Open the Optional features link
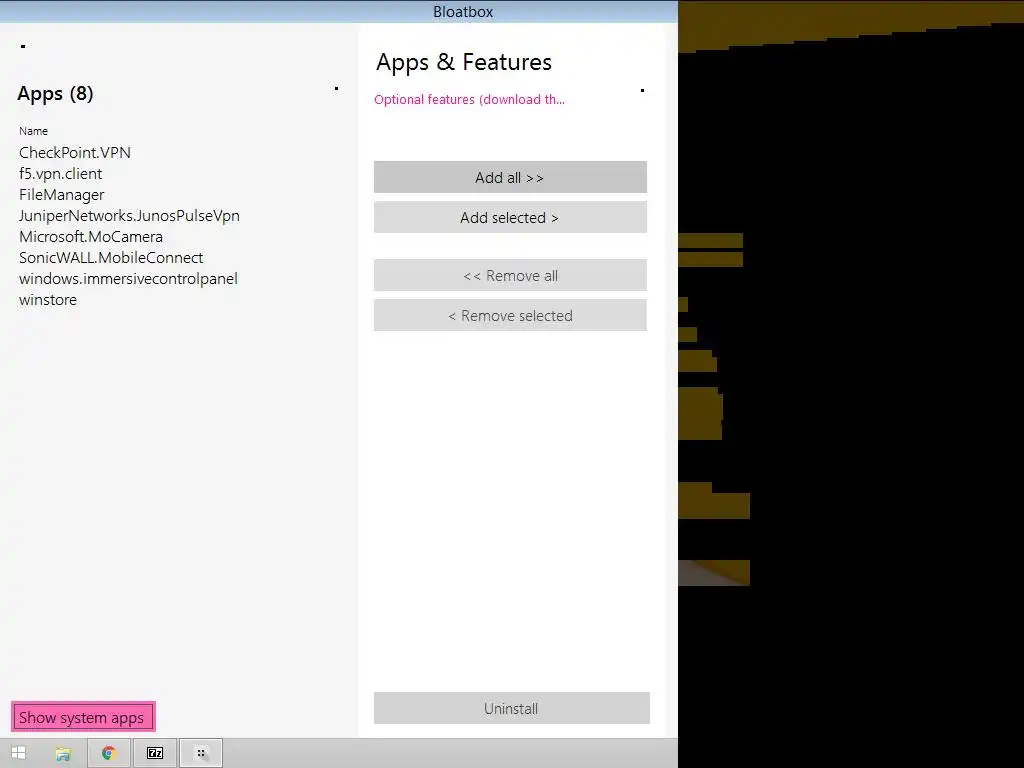The height and width of the screenshot is (768, 1024). click(x=469, y=99)
